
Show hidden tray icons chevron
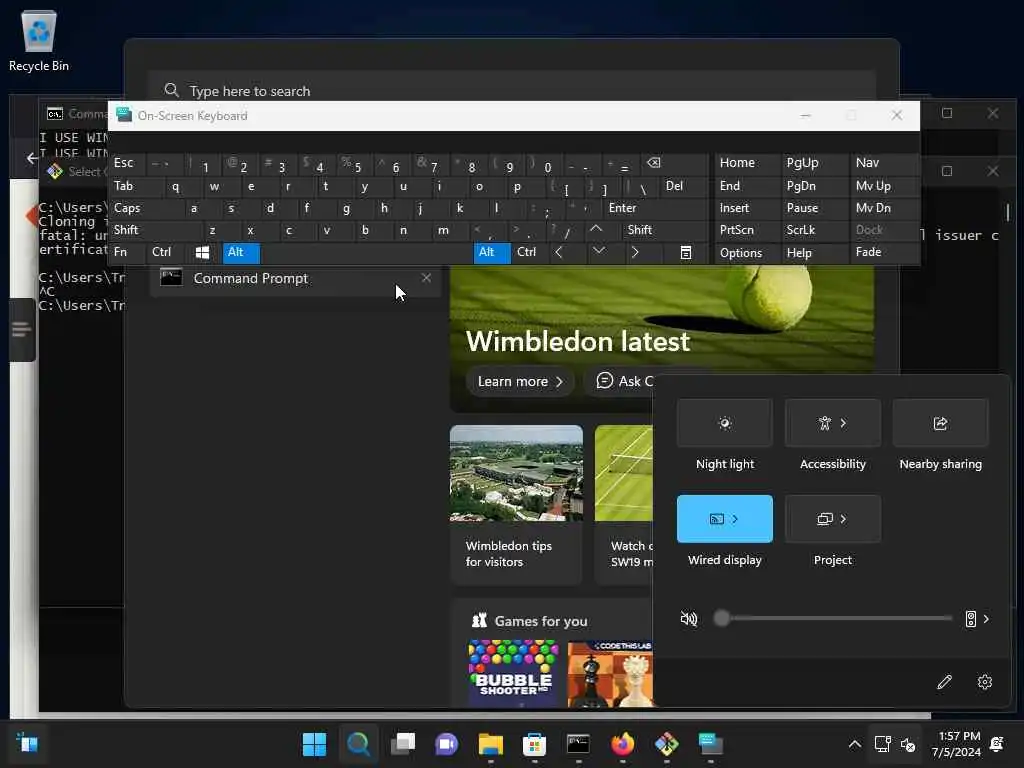click(854, 744)
